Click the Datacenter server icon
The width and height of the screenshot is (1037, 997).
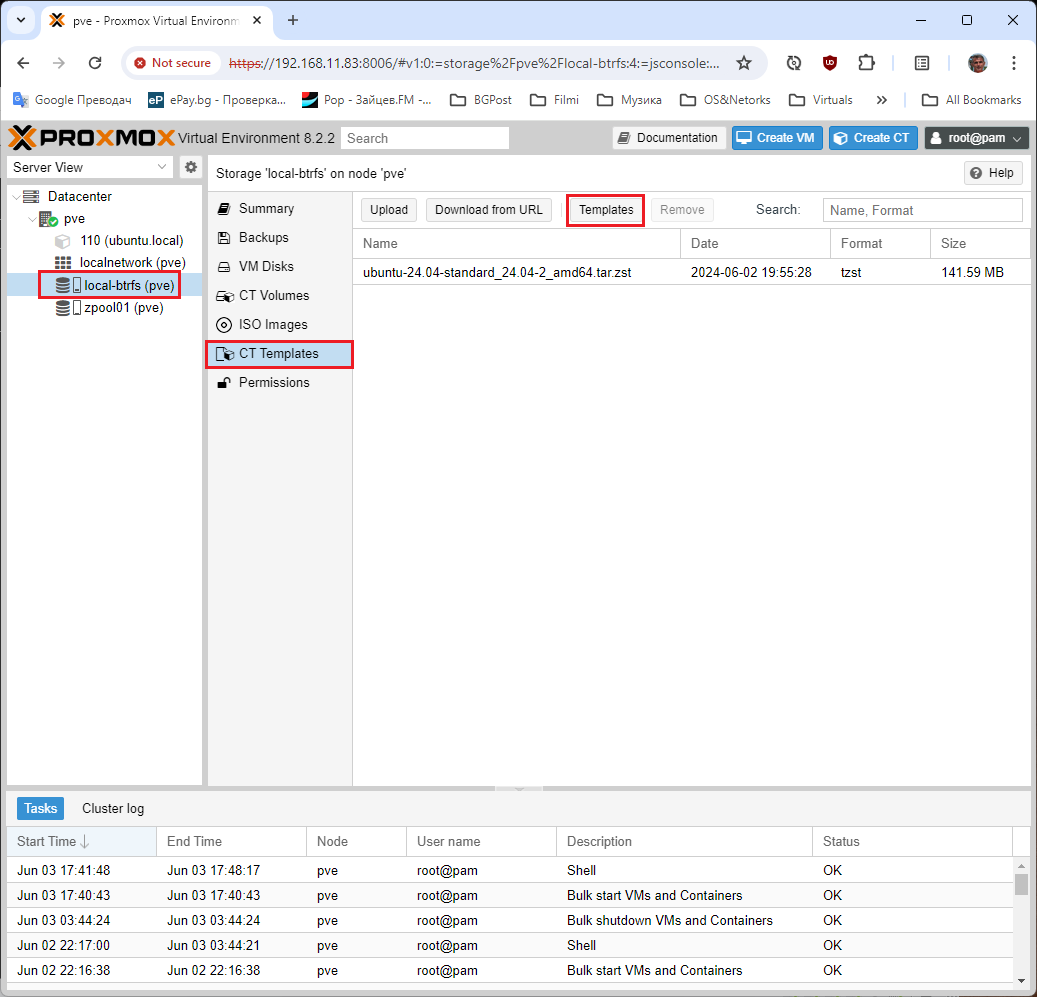[31, 196]
